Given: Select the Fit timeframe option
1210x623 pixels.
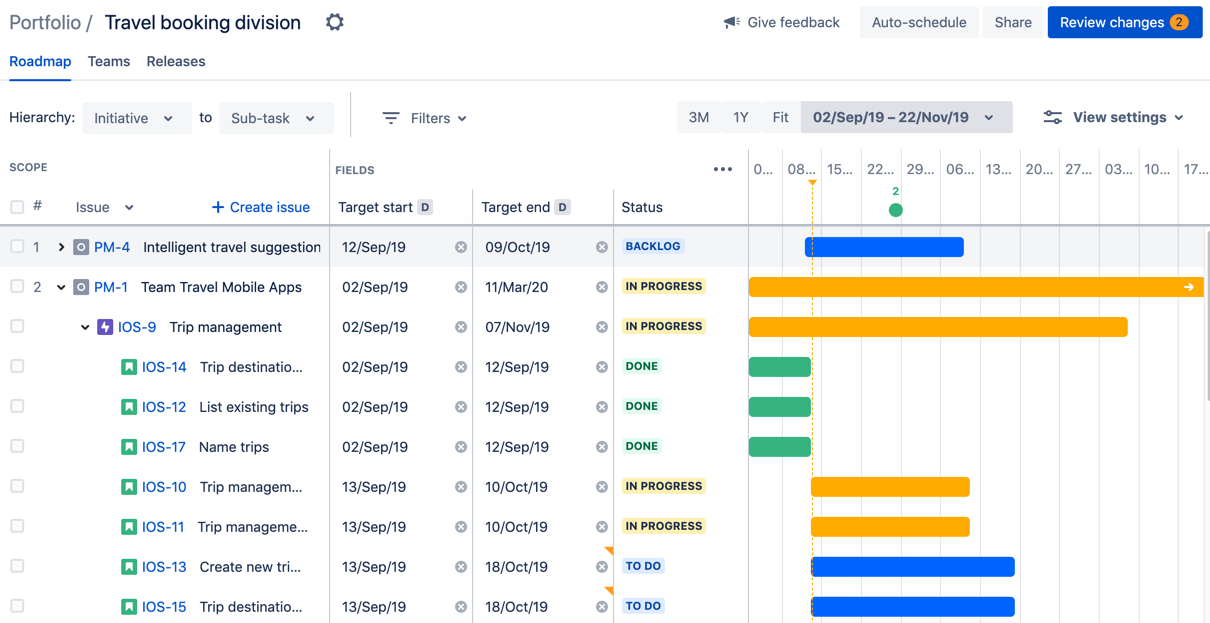Looking at the screenshot, I should [780, 117].
